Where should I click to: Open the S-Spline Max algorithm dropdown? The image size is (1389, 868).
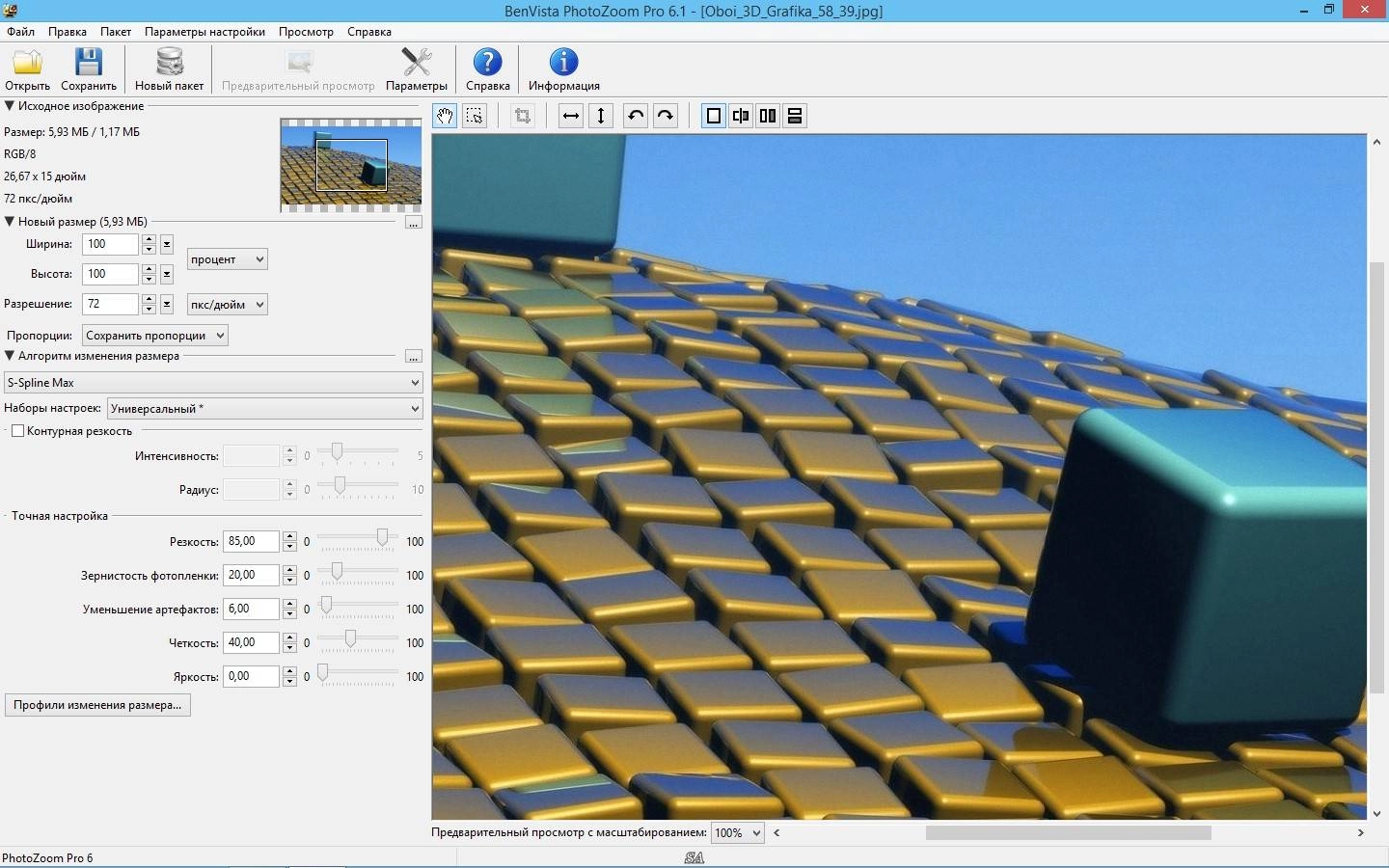click(213, 383)
